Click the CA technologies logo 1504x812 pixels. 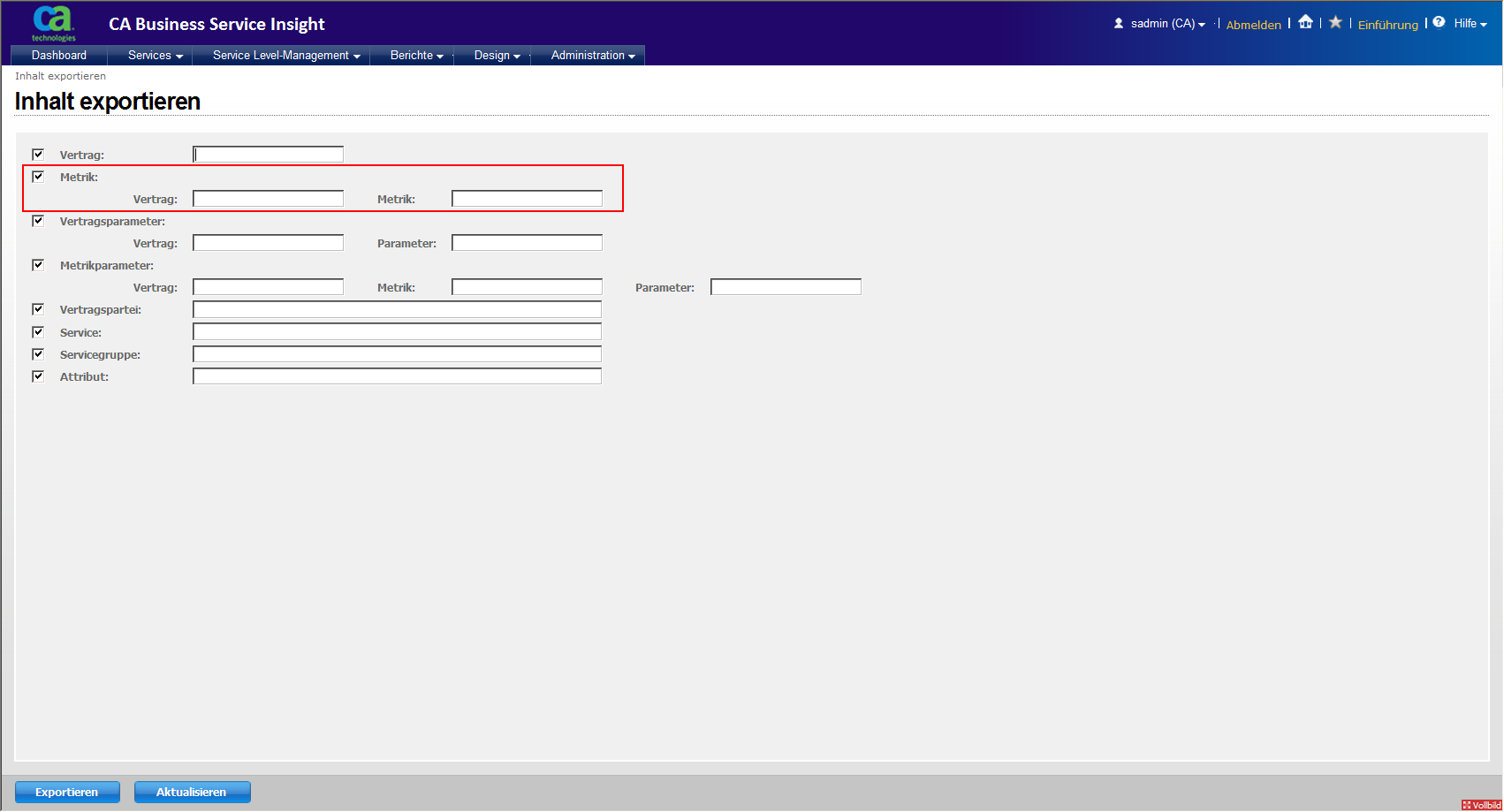(x=53, y=23)
